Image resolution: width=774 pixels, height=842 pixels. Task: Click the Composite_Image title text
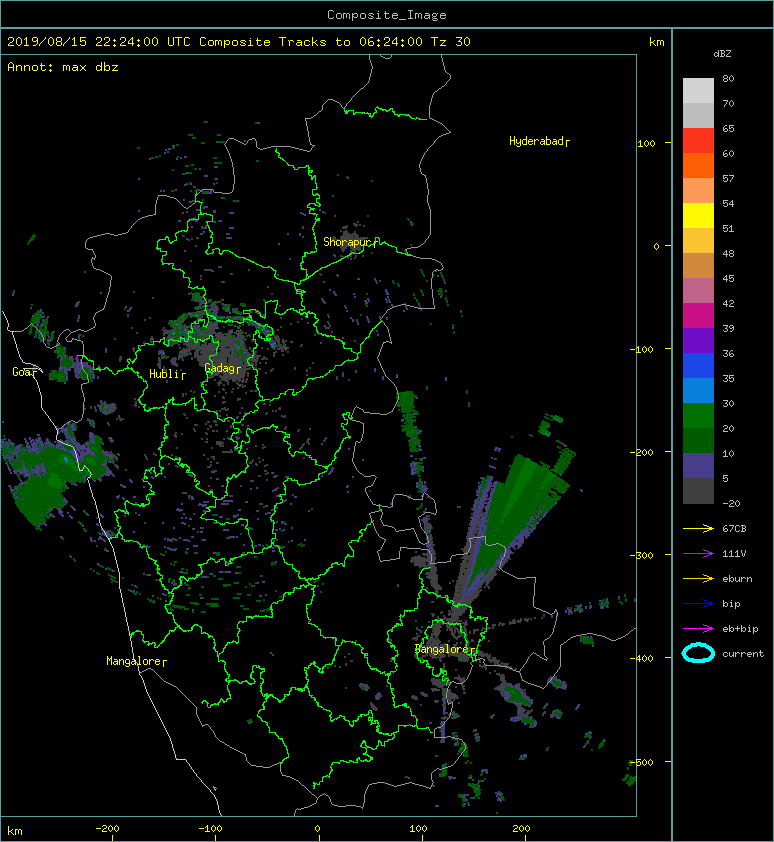[x=387, y=15]
